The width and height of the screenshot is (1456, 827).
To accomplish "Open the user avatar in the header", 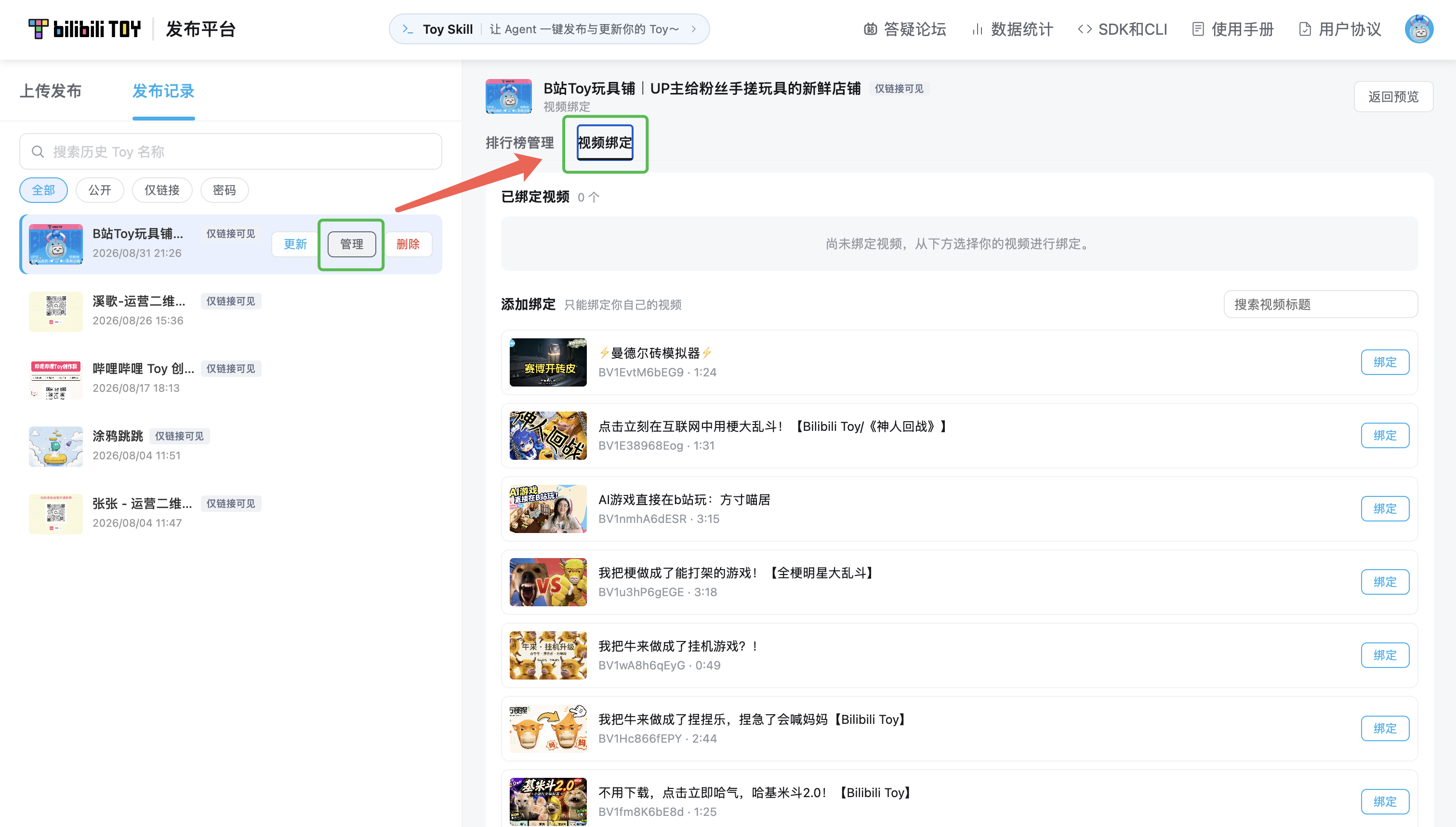I will pyautogui.click(x=1418, y=29).
